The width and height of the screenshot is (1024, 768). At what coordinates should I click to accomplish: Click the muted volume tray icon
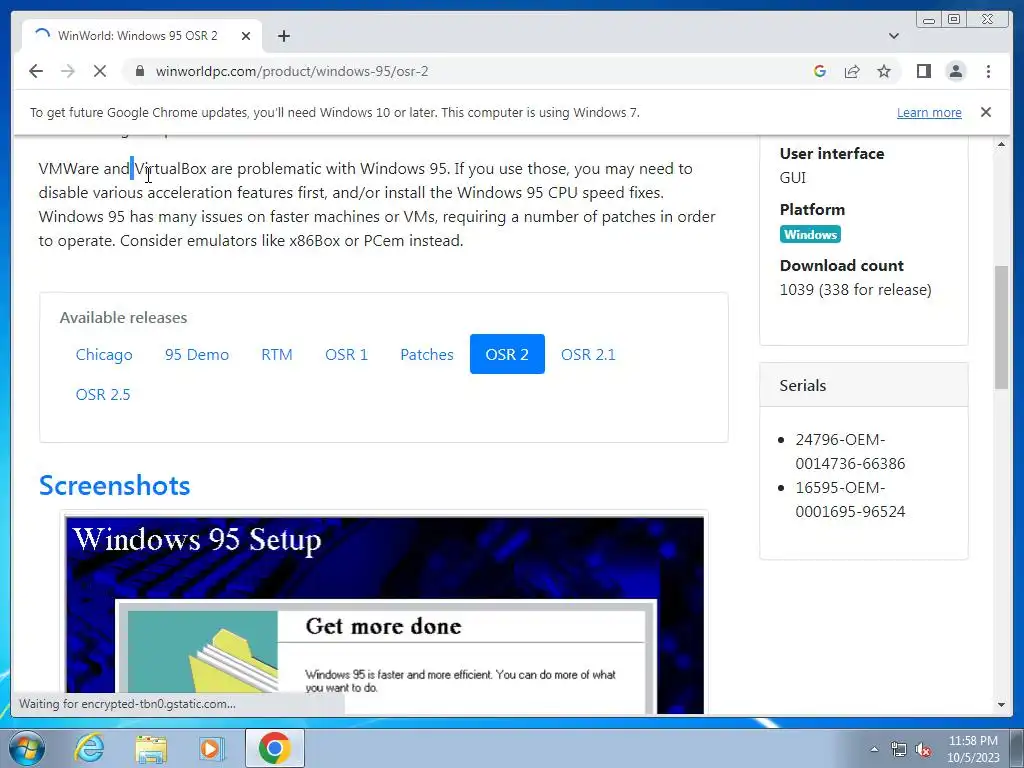(923, 749)
